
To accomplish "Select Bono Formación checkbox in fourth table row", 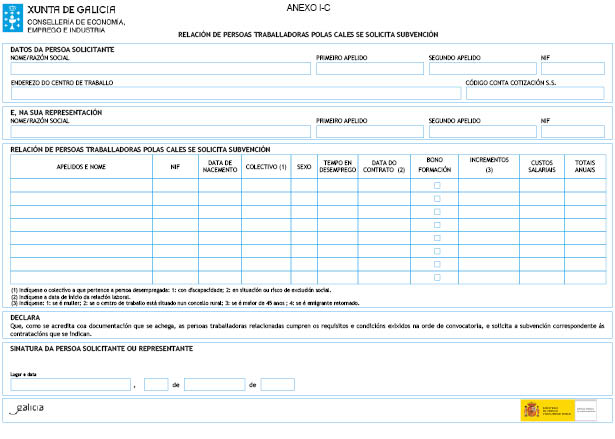I will (x=436, y=225).
